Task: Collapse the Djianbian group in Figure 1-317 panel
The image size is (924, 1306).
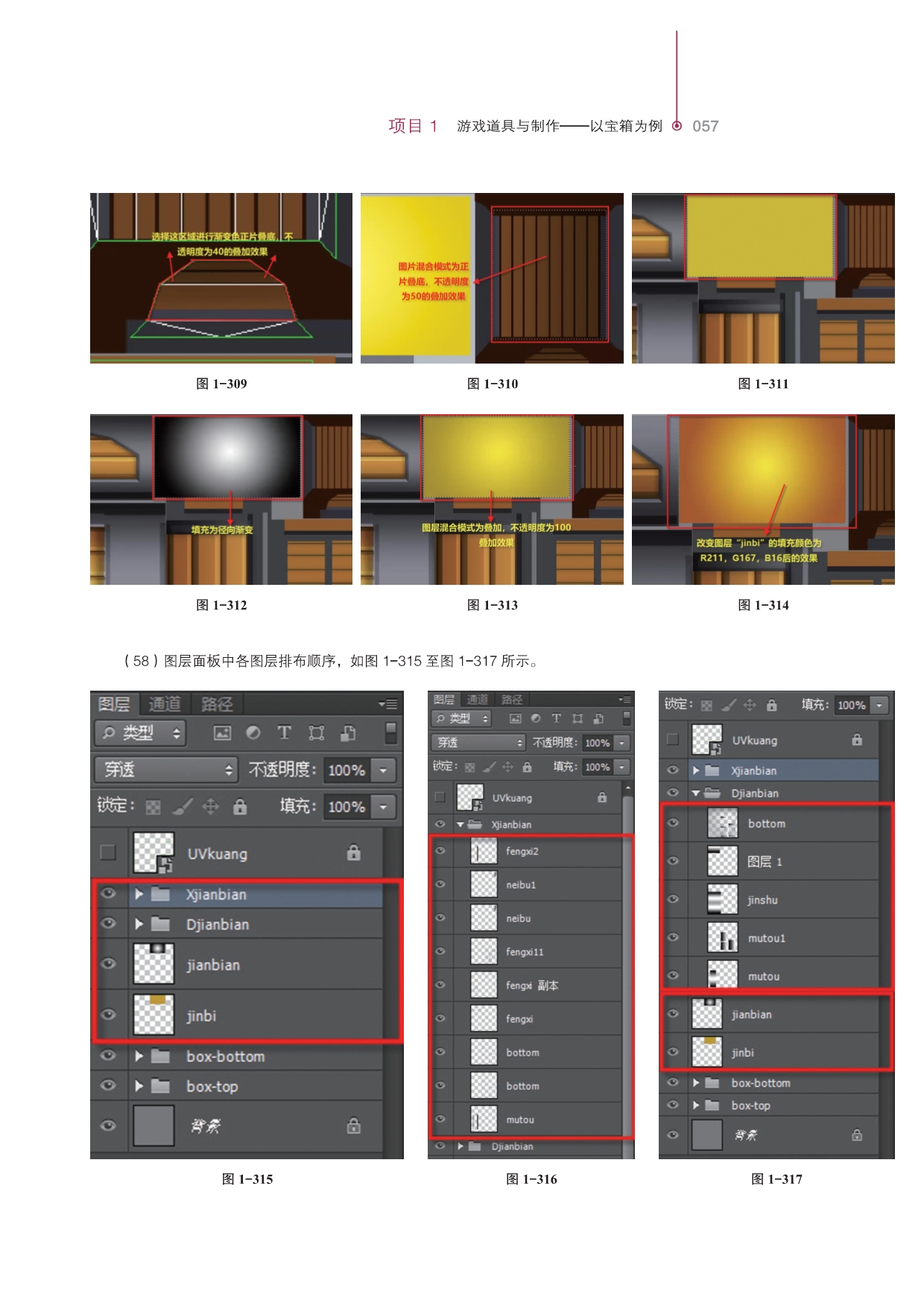Action: click(x=695, y=793)
